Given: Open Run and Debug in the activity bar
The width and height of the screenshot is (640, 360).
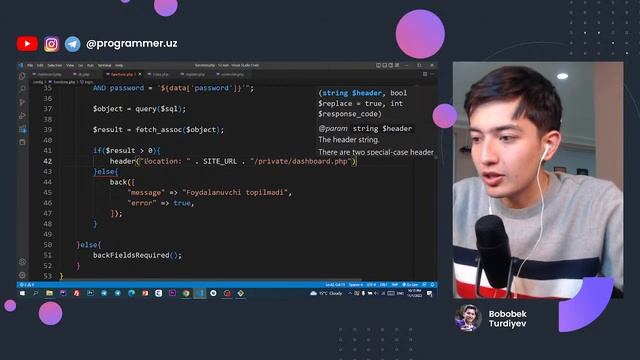Looking at the screenshot, I should click(x=22, y=116).
